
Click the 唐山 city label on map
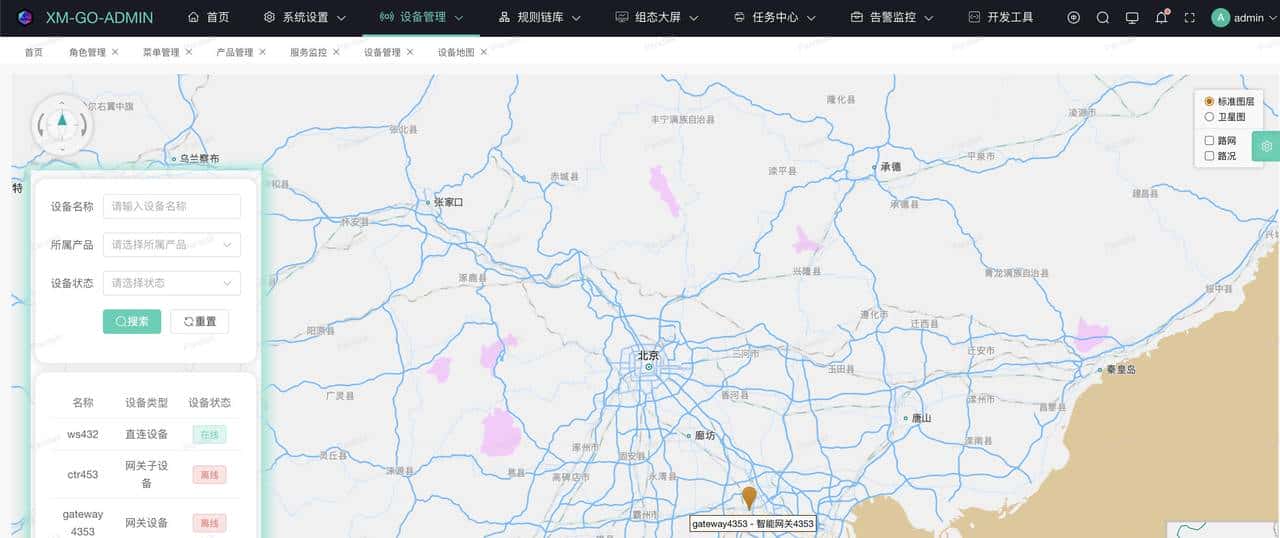tap(922, 418)
